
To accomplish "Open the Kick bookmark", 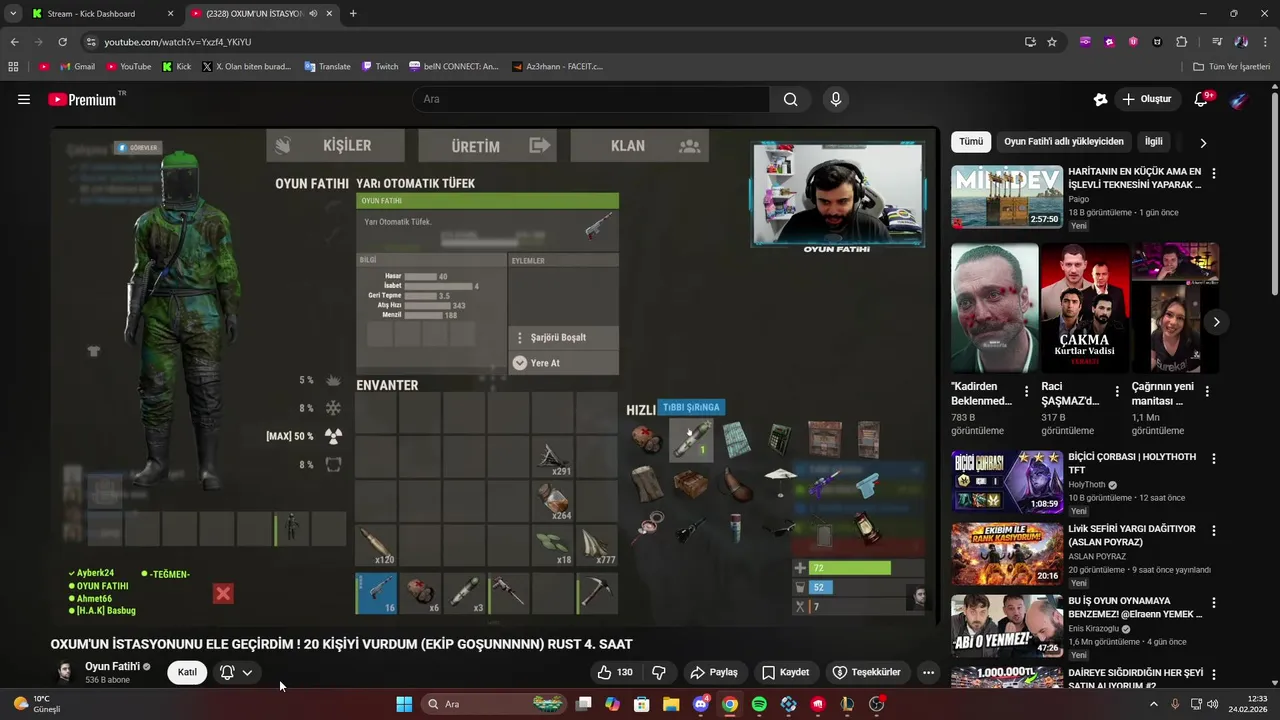I will click(x=176, y=67).
